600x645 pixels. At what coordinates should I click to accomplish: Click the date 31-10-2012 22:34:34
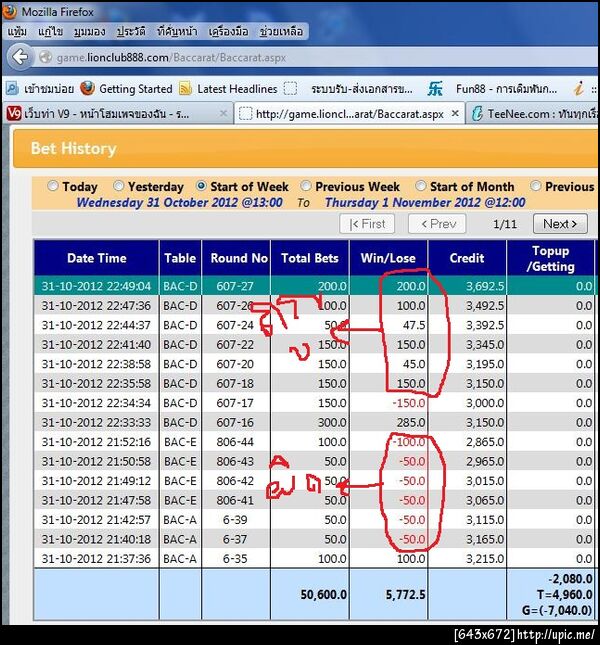[x=96, y=403]
